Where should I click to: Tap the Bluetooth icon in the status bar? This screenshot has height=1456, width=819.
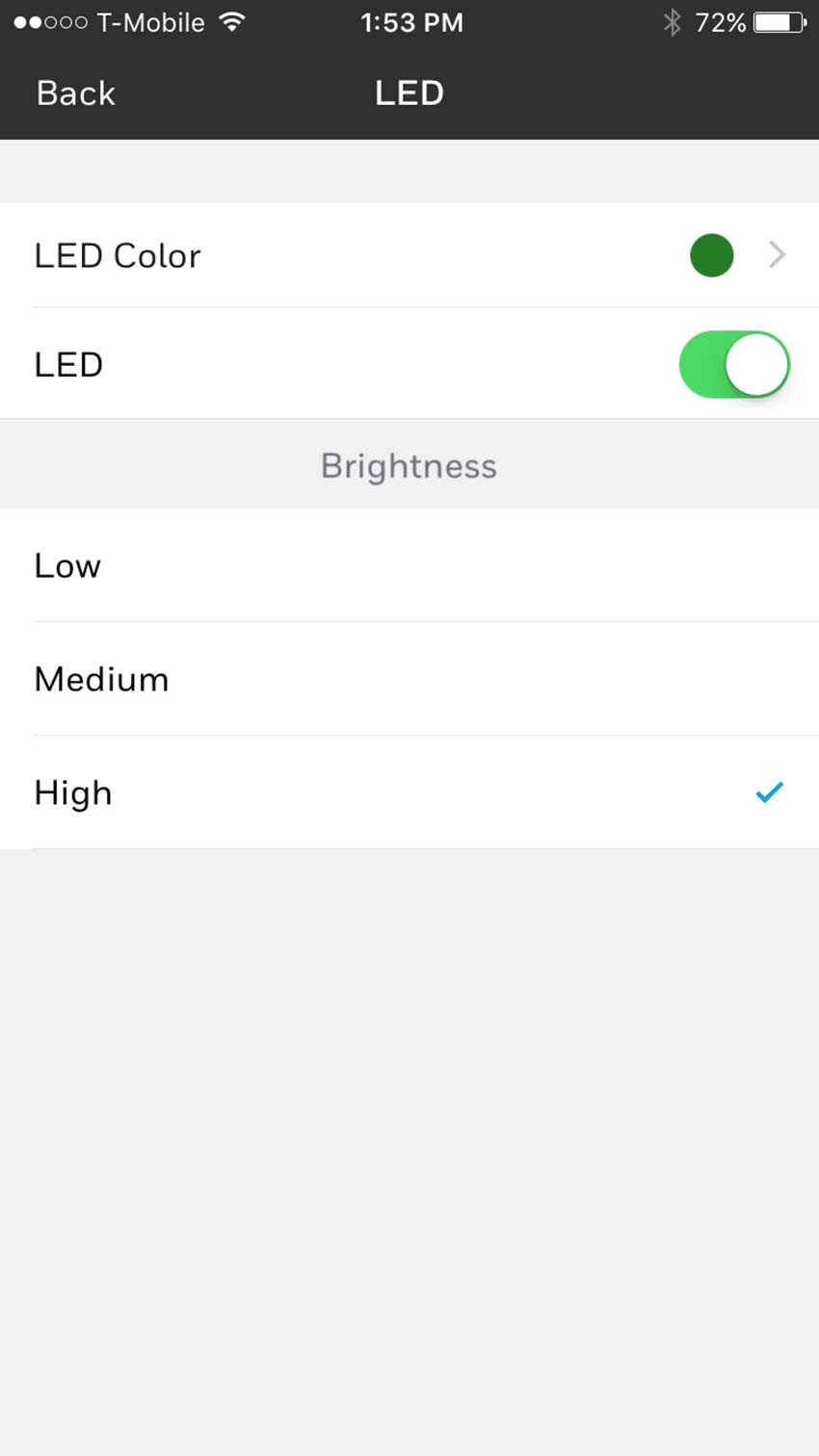(672, 22)
